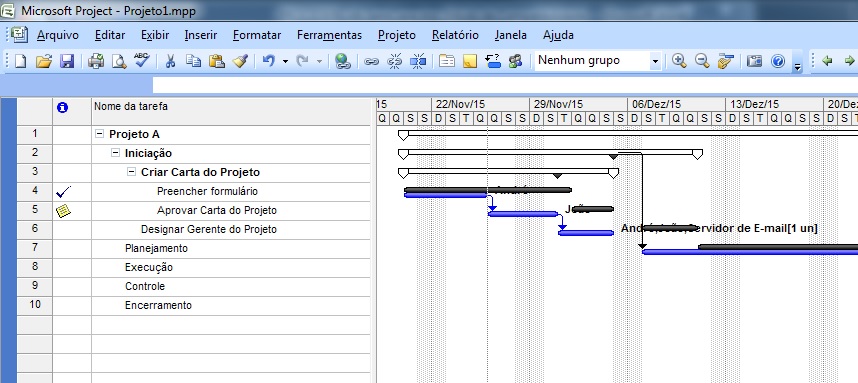The image size is (858, 383).
Task: Click the Nome da tarefa column header
Action: [231, 112]
